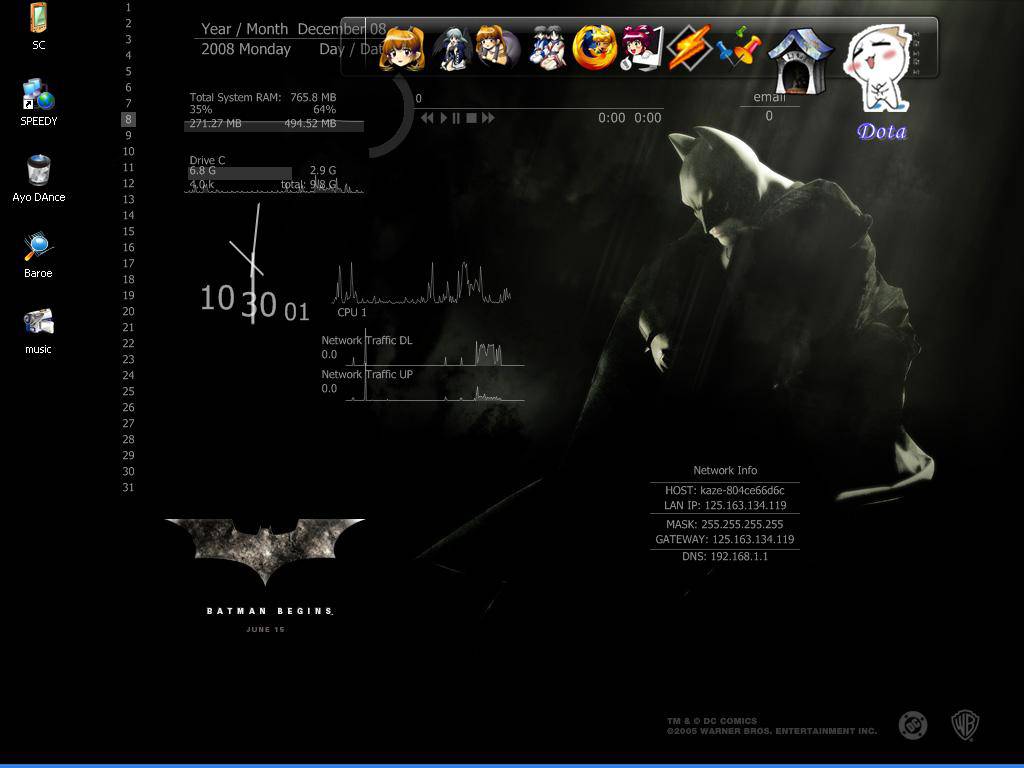Click the 'DNS: 192.168.1.1' line

tap(725, 556)
